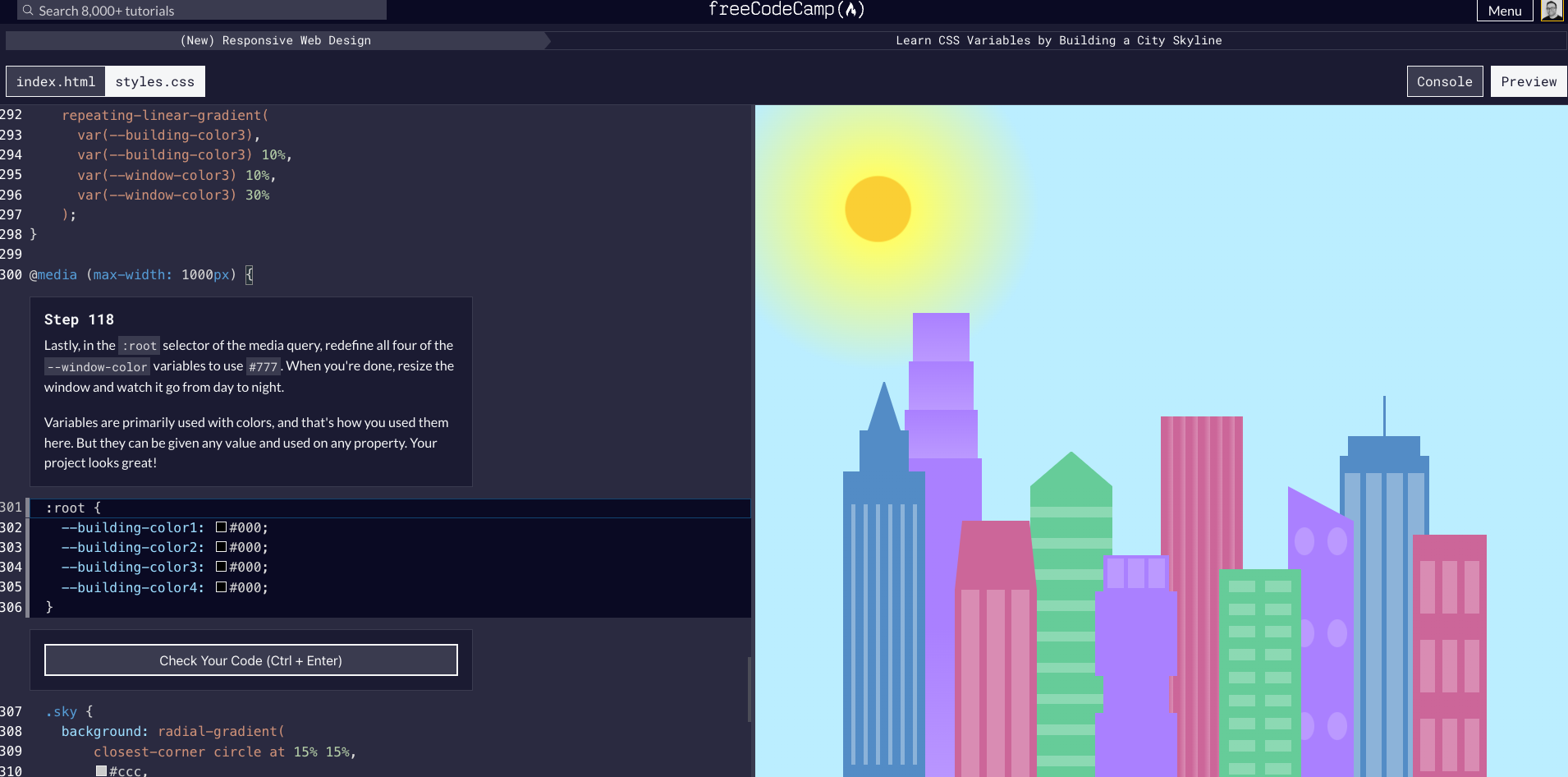The height and width of the screenshot is (777, 1568).
Task: Click the --building-color3 color swatch
Action: 219,567
